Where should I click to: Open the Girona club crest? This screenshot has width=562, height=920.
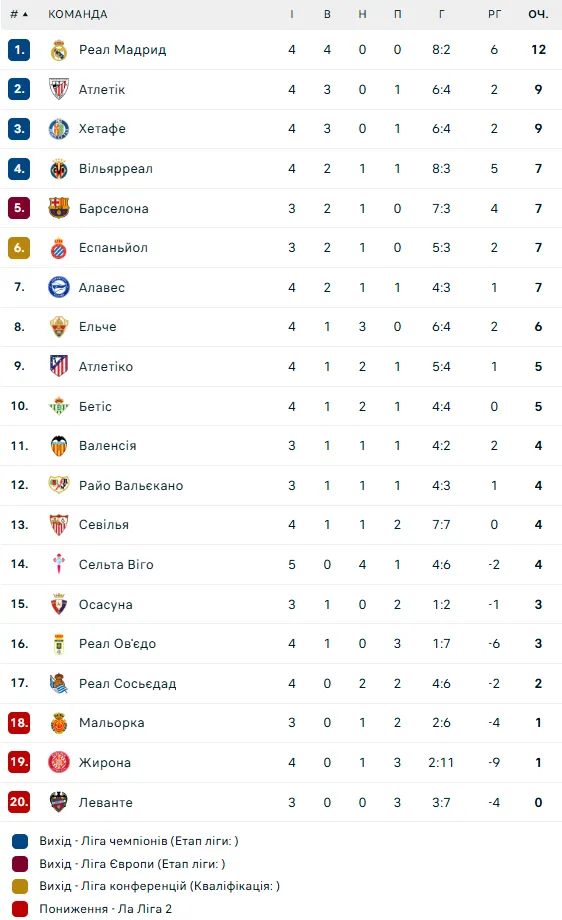59,762
